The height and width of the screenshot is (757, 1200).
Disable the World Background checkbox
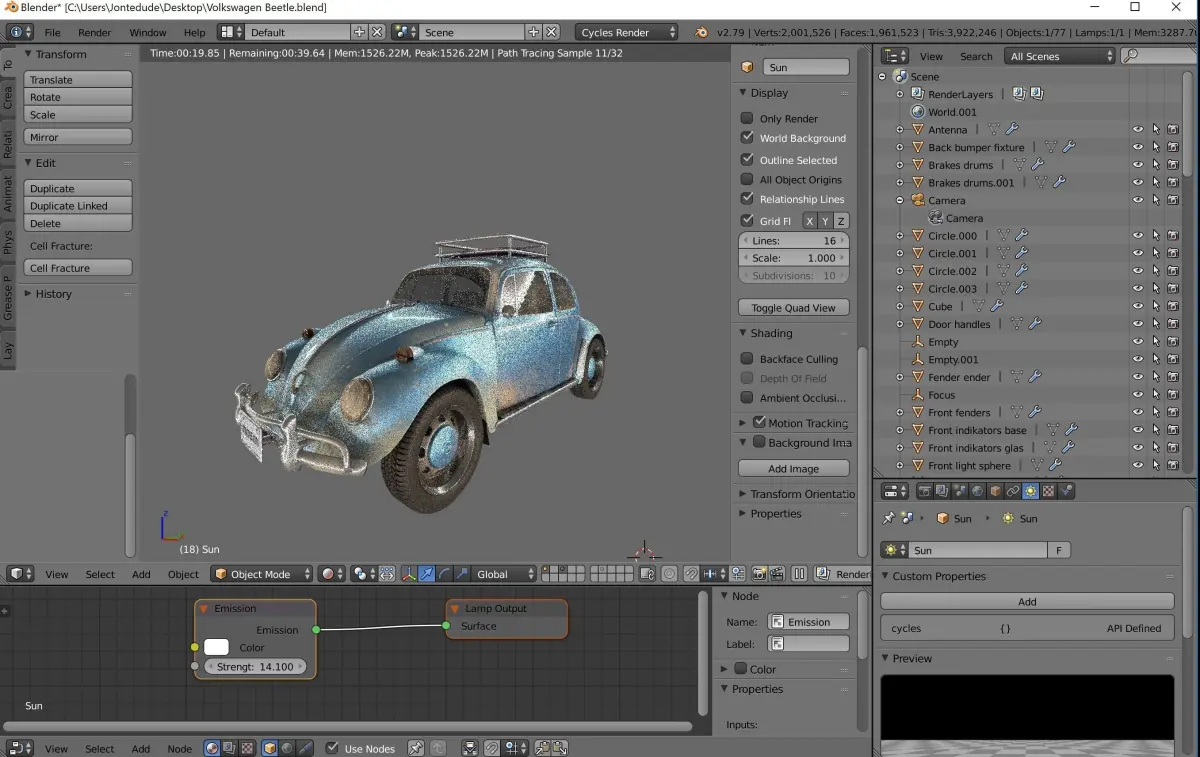(x=747, y=138)
